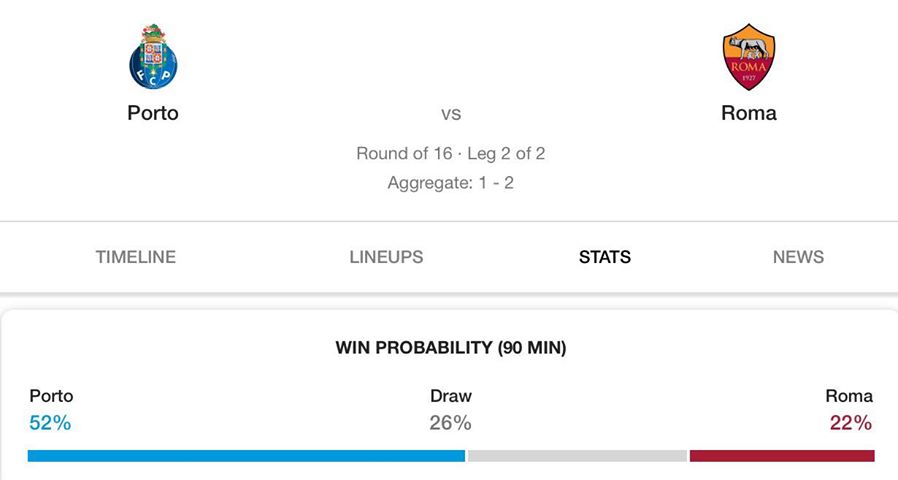Screen dimensions: 898x480
Task: Switch to the Lineups tab
Action: (x=386, y=257)
